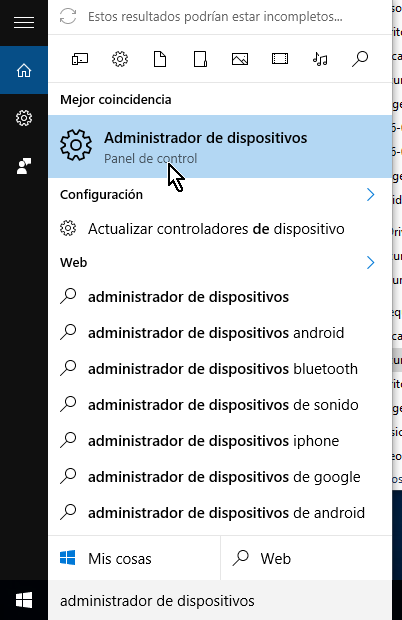Image resolution: width=402 pixels, height=620 pixels.
Task: Switch to the Mis cosas tab
Action: (x=134, y=558)
